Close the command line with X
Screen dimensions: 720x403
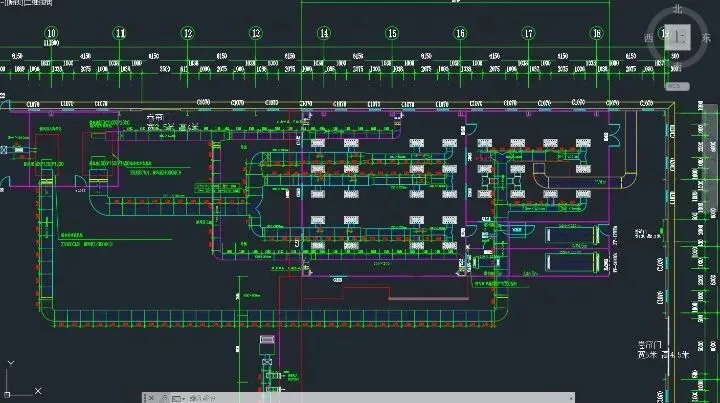(151, 398)
